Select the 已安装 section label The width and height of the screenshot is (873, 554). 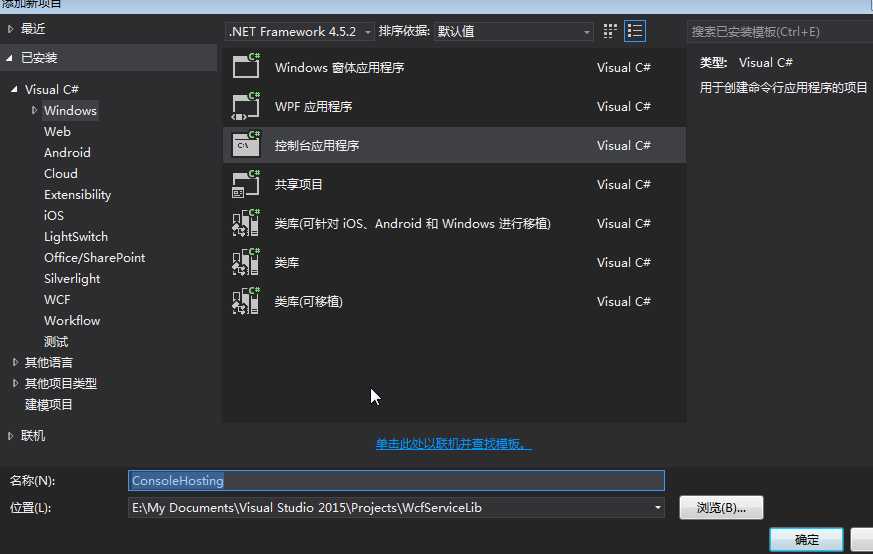[39, 57]
